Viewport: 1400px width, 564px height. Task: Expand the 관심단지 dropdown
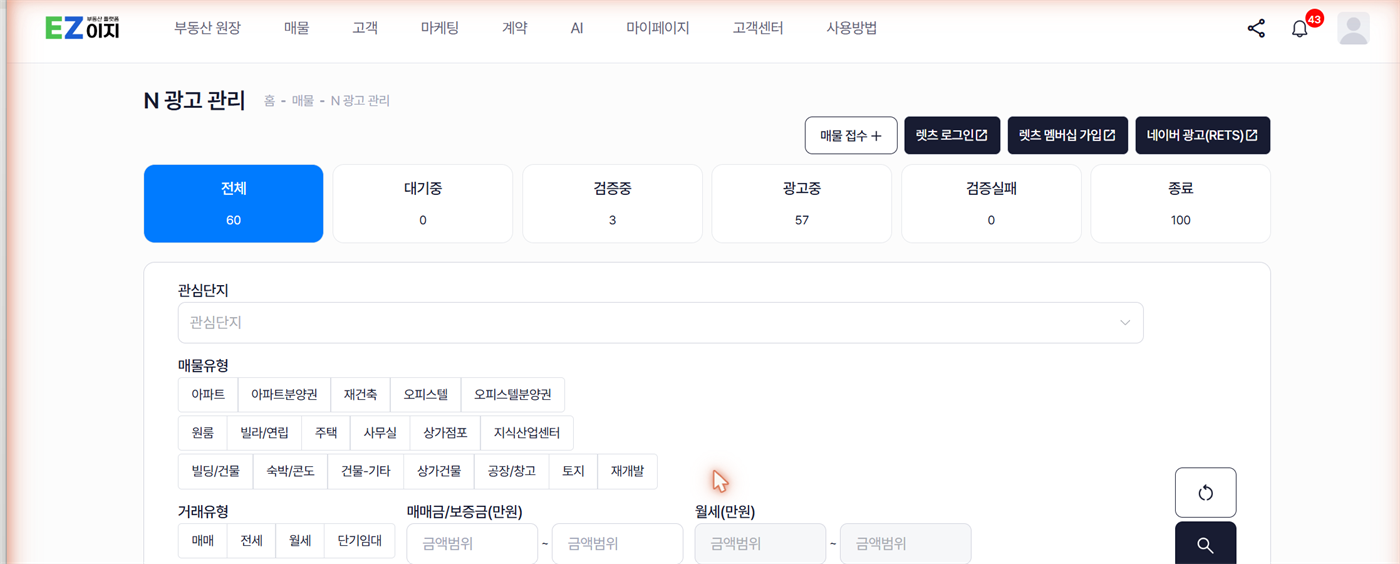(x=660, y=323)
